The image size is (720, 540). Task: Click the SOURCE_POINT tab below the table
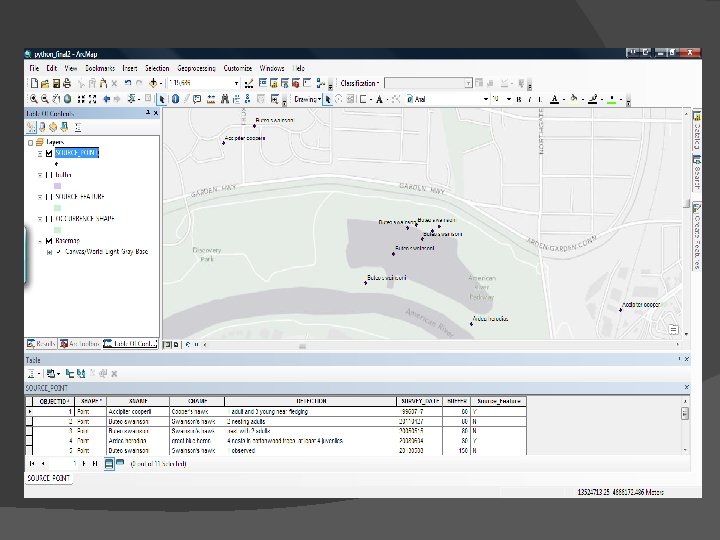49,478
